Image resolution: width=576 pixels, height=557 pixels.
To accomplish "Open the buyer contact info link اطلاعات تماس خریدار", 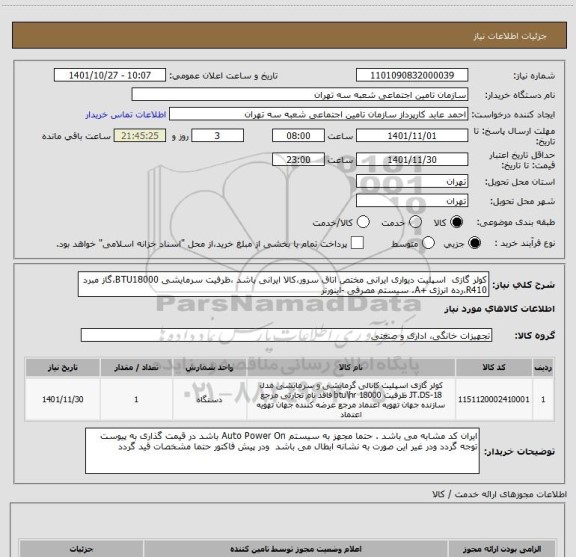I will pyautogui.click(x=126, y=115).
